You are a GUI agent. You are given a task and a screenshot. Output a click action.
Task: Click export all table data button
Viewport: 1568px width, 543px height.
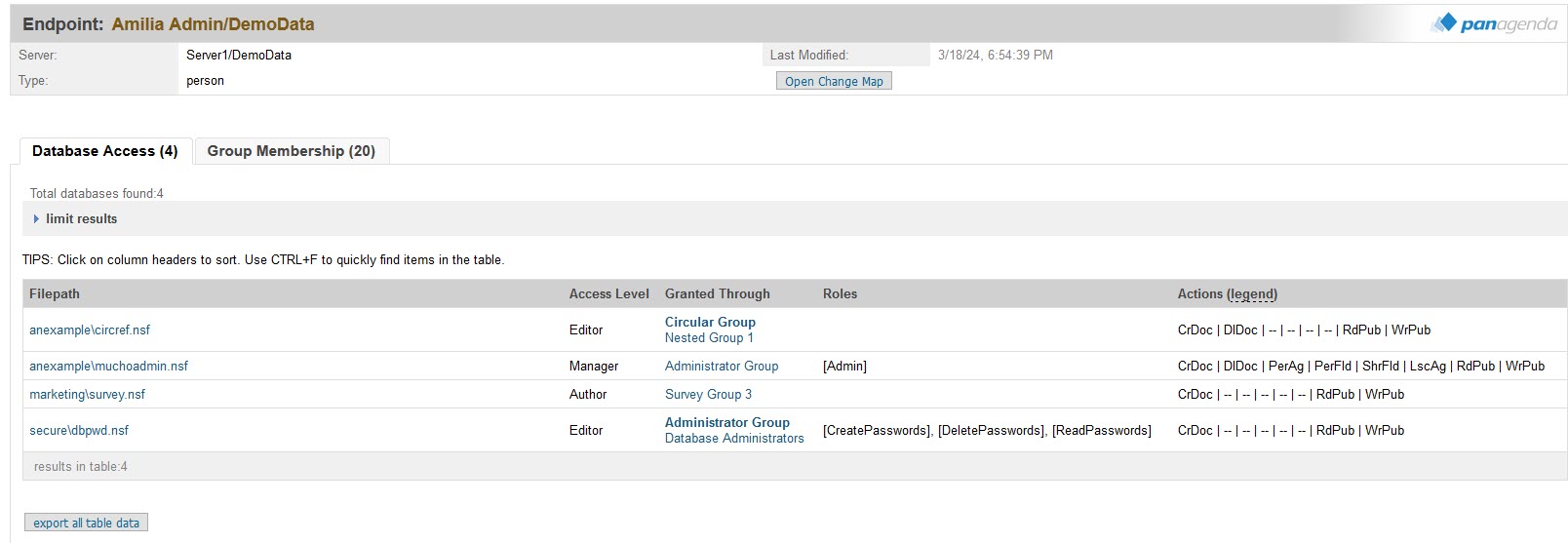click(86, 523)
